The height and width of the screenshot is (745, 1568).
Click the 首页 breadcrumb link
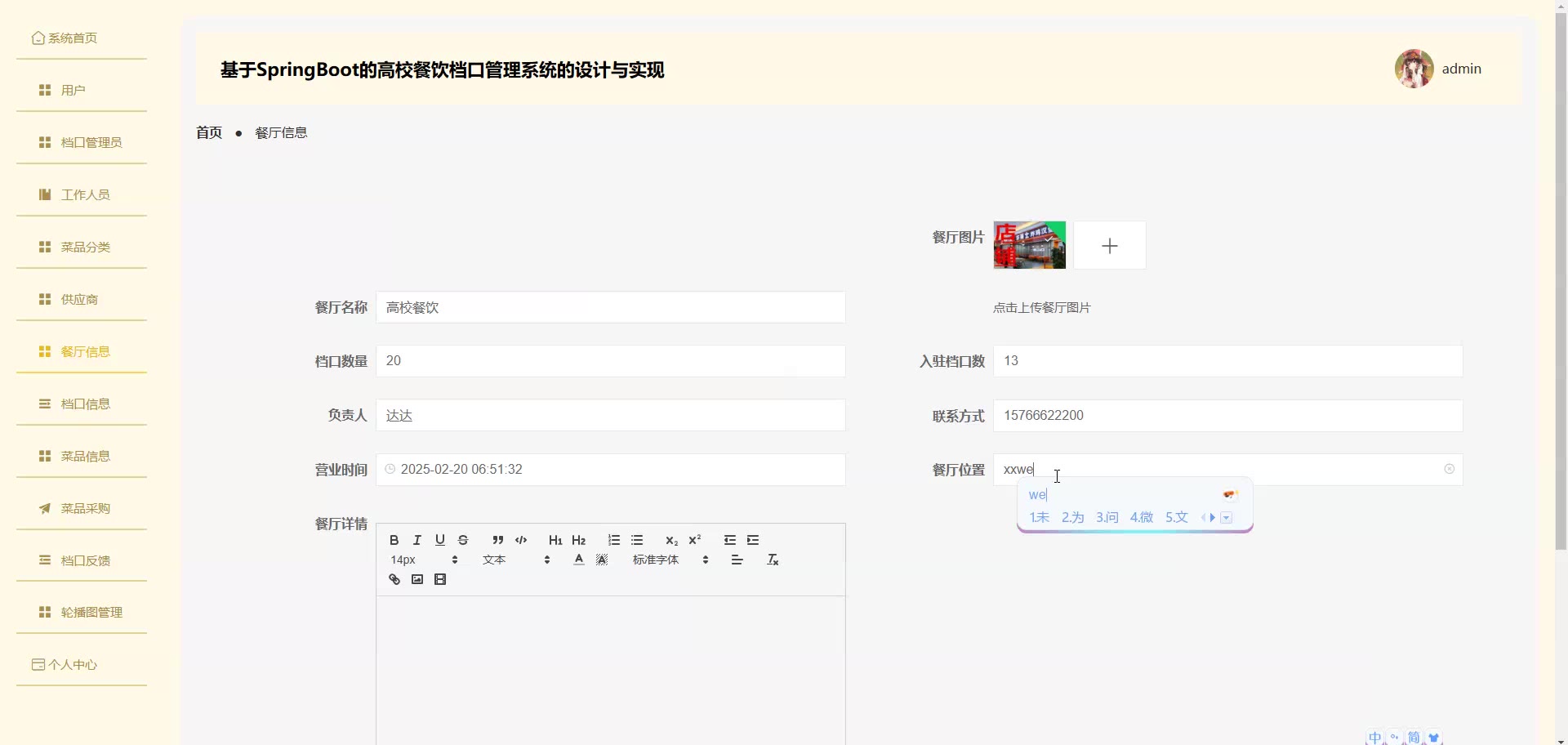pos(209,132)
